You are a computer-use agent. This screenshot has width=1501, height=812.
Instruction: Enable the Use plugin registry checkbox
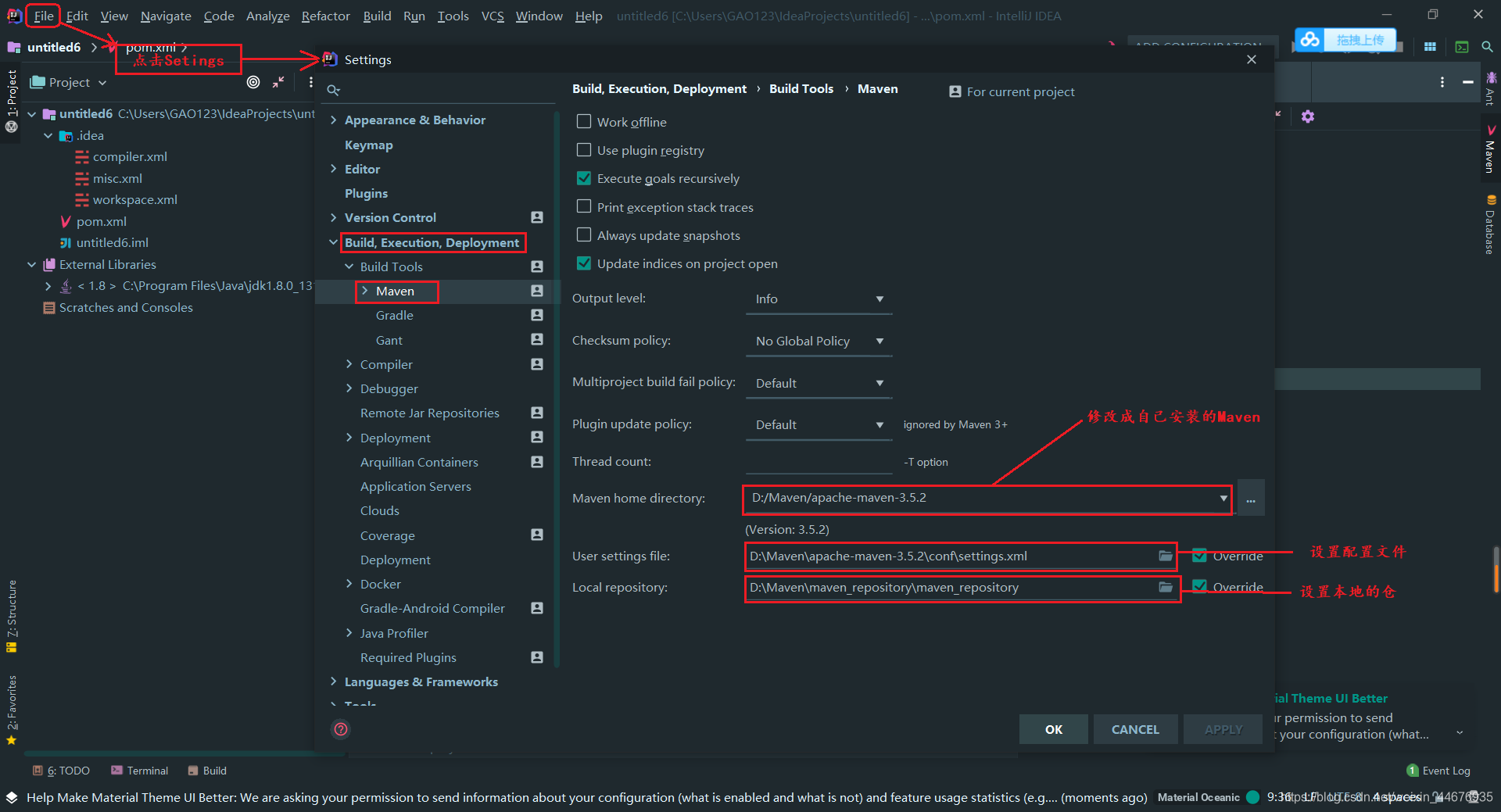coord(583,150)
